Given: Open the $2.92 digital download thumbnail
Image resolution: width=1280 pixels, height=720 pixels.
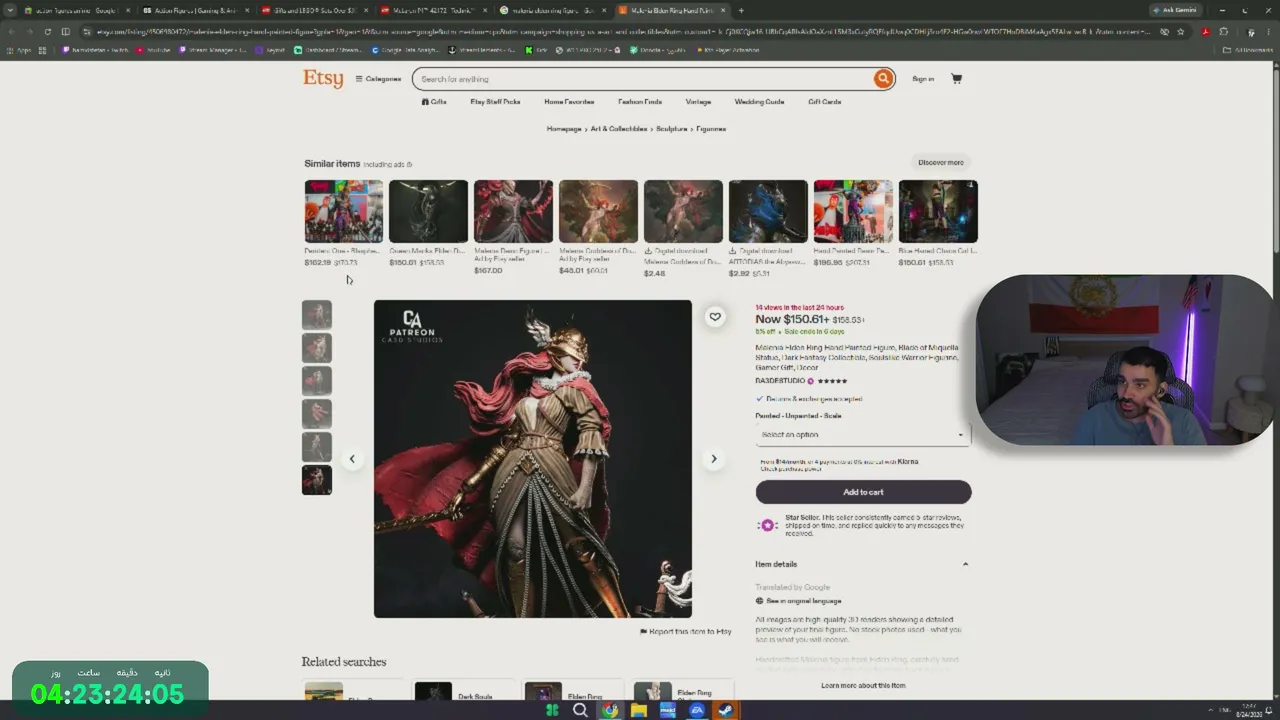Looking at the screenshot, I should [x=768, y=211].
